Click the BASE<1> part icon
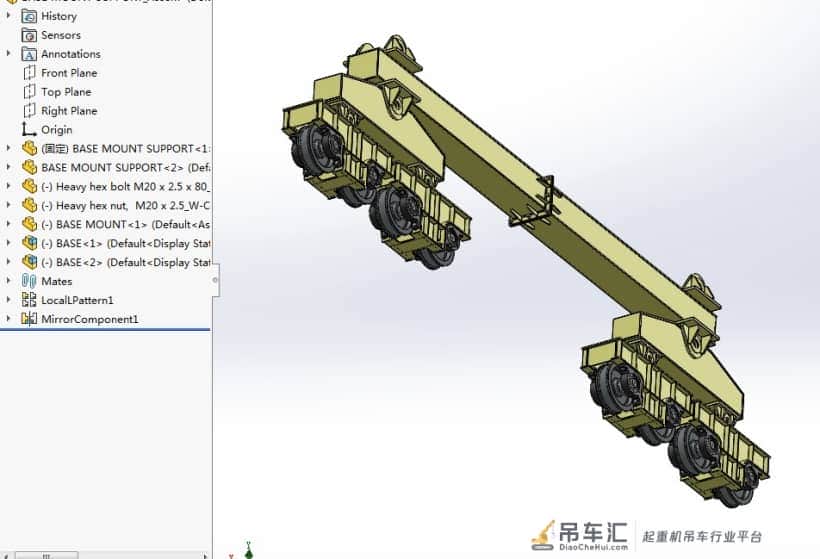 point(29,243)
